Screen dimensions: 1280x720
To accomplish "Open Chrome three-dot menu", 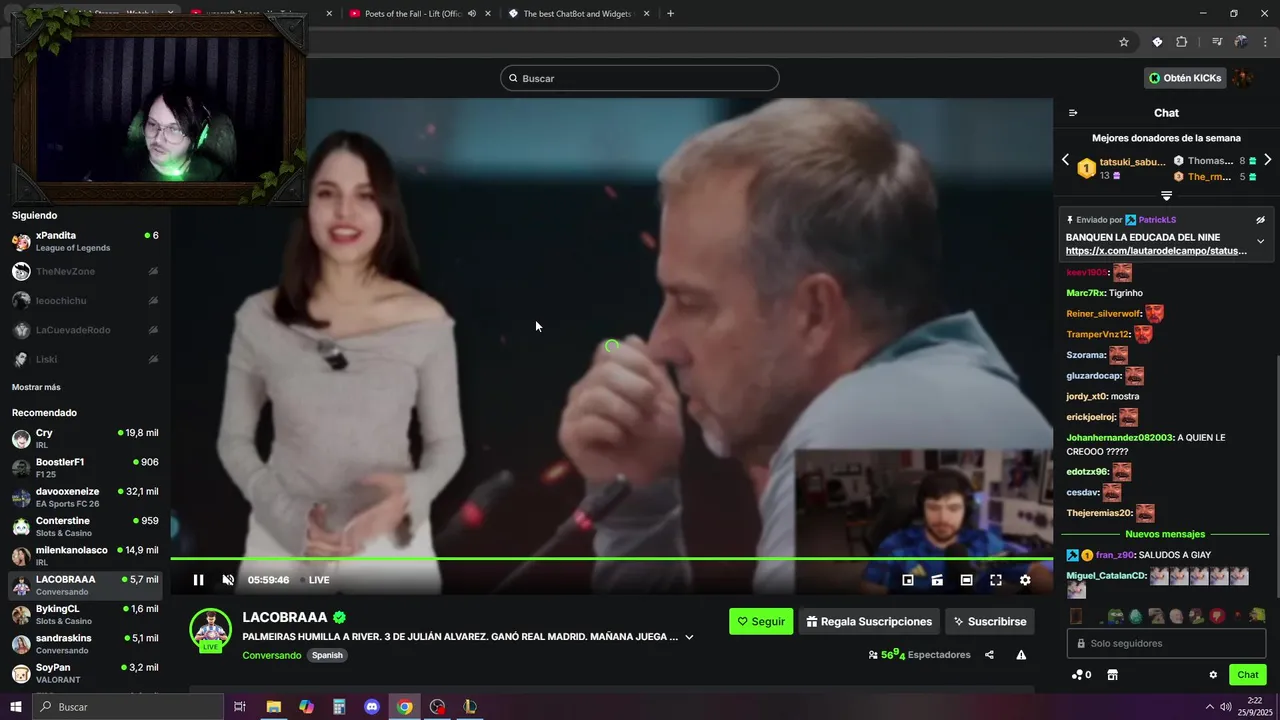I will (1265, 42).
